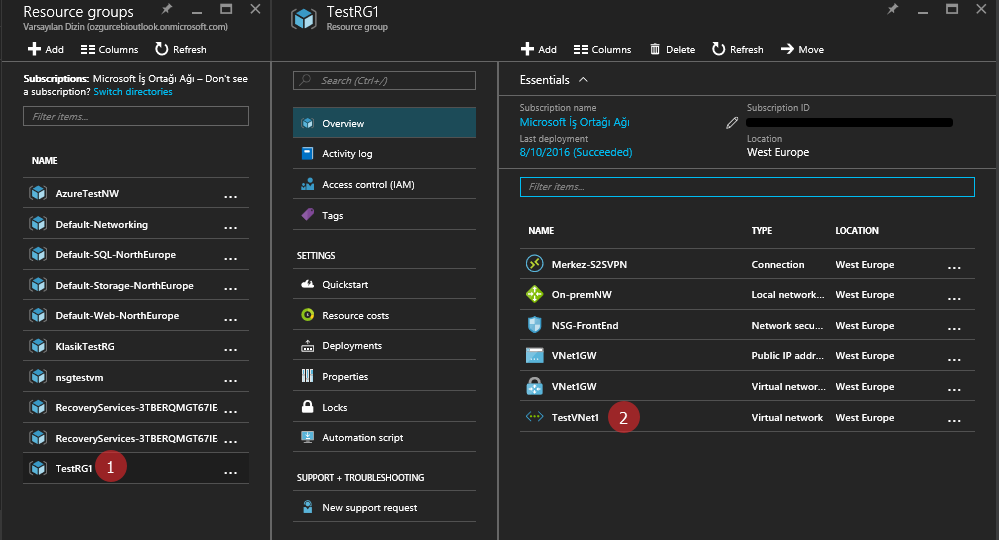The width and height of the screenshot is (999, 540).
Task: Refresh the TestRG1 resource list
Action: click(x=738, y=49)
